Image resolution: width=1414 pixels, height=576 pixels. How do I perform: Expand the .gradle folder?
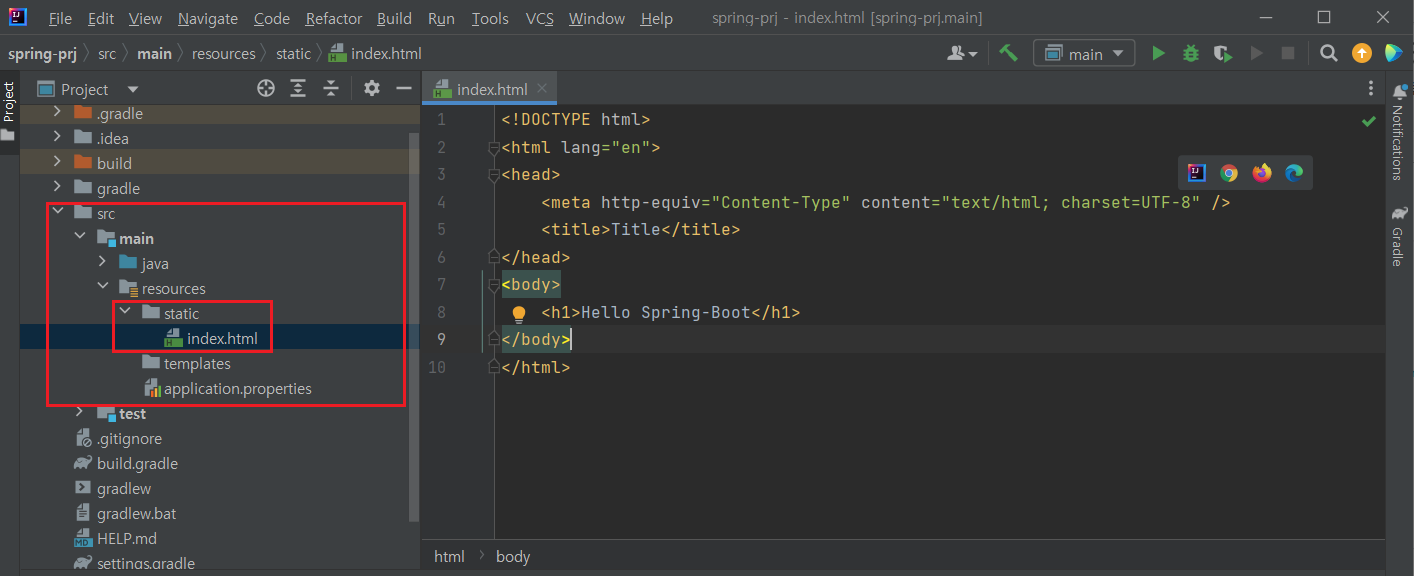(x=56, y=113)
